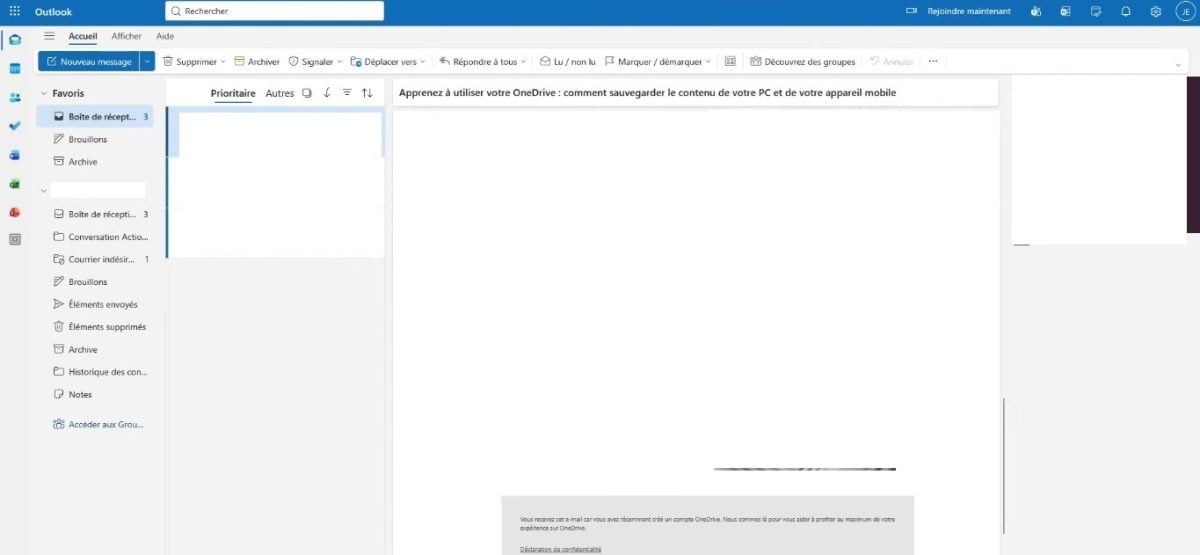Open Déclaration de confidentialité link in email
This screenshot has width=1200, height=555.
coord(560,549)
